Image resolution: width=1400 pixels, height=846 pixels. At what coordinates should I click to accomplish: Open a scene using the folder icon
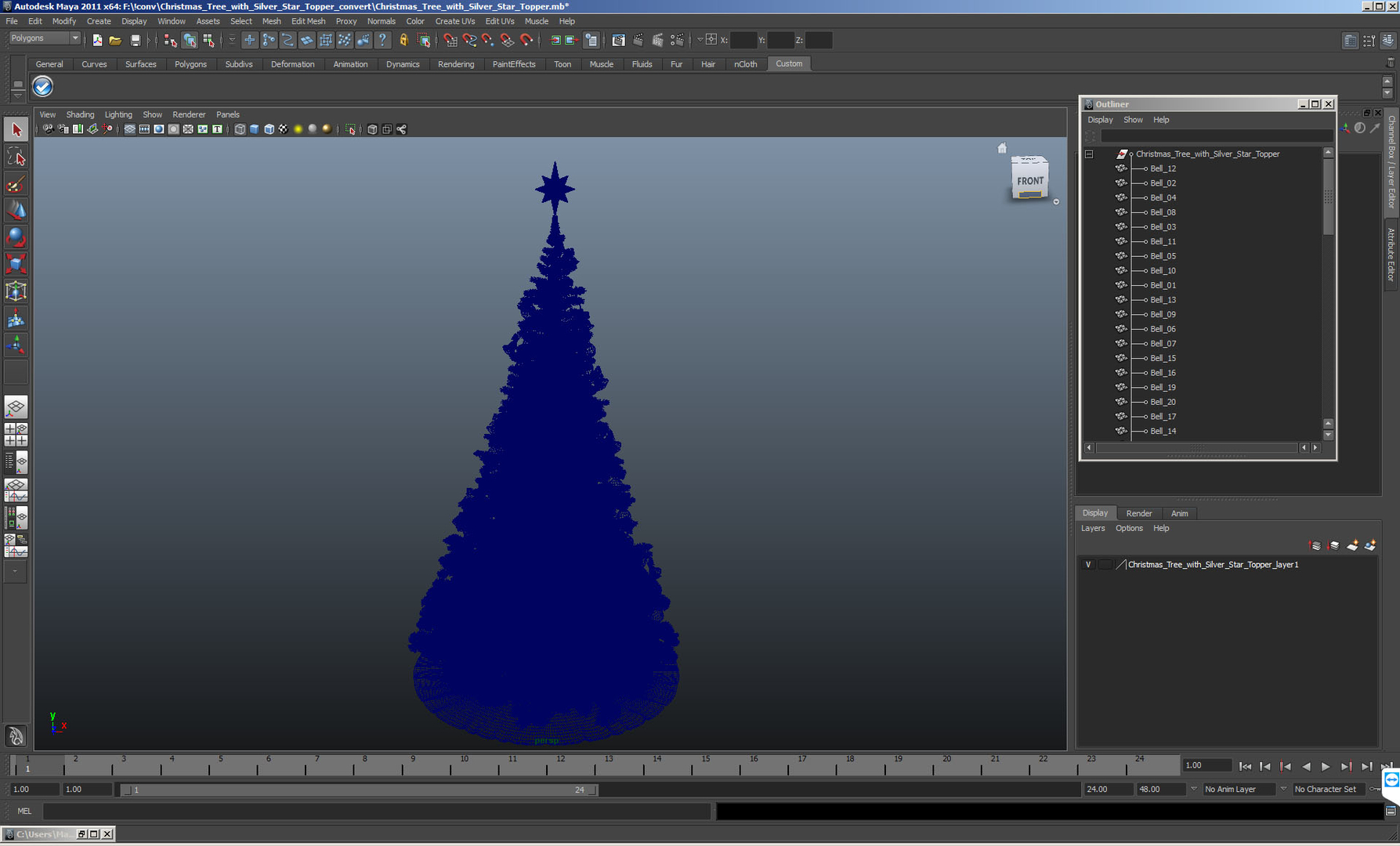pyautogui.click(x=115, y=40)
